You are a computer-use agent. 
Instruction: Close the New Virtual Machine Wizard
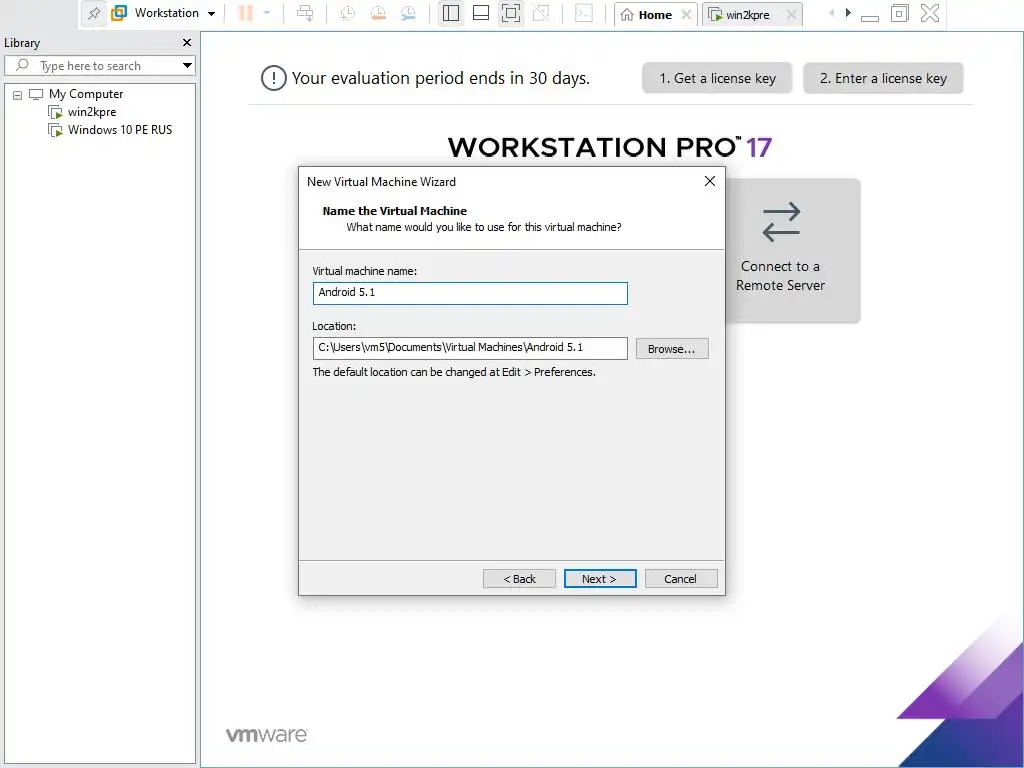tap(710, 181)
